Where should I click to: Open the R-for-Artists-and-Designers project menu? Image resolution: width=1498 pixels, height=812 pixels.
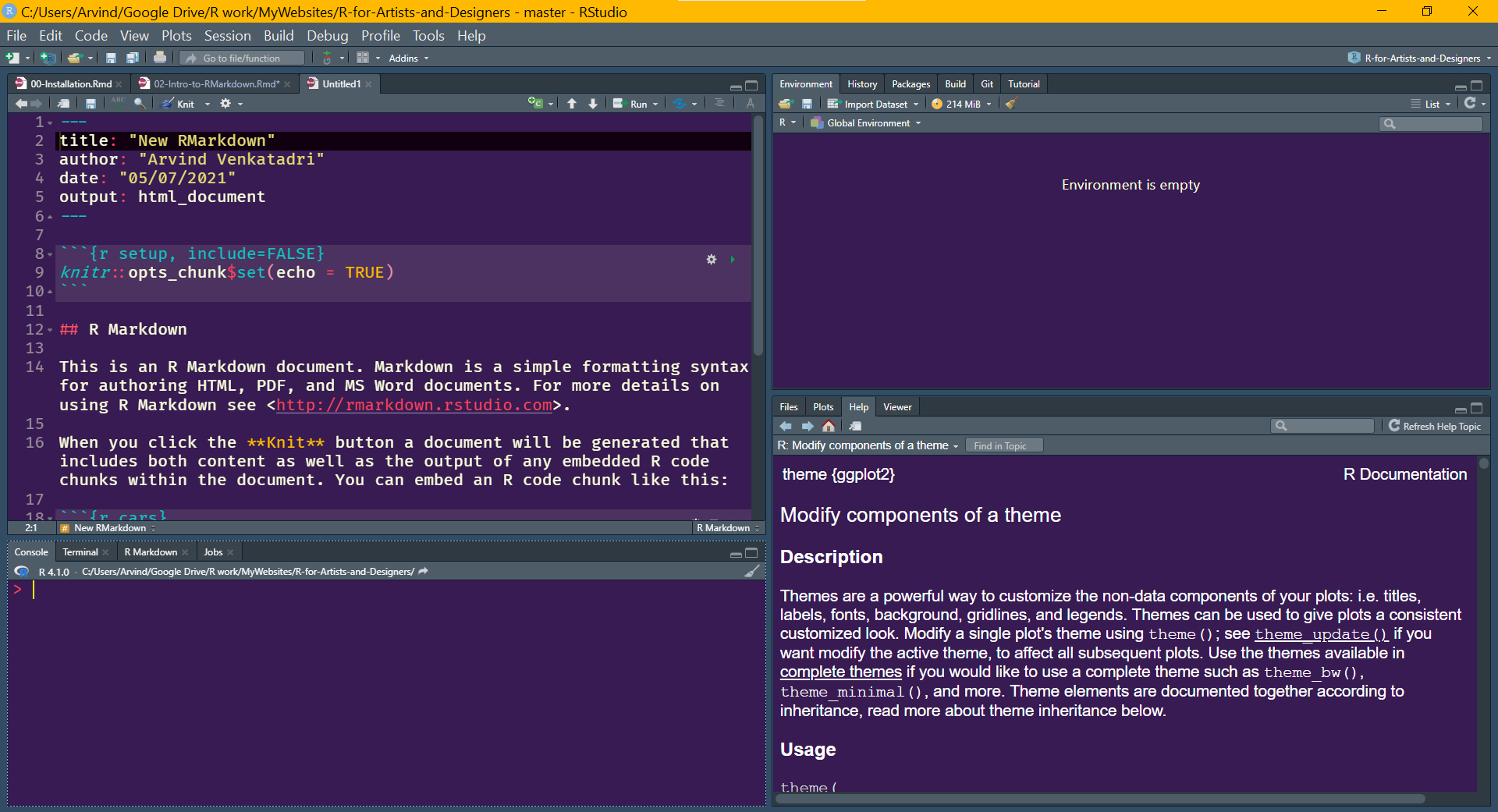pyautogui.click(x=1420, y=58)
